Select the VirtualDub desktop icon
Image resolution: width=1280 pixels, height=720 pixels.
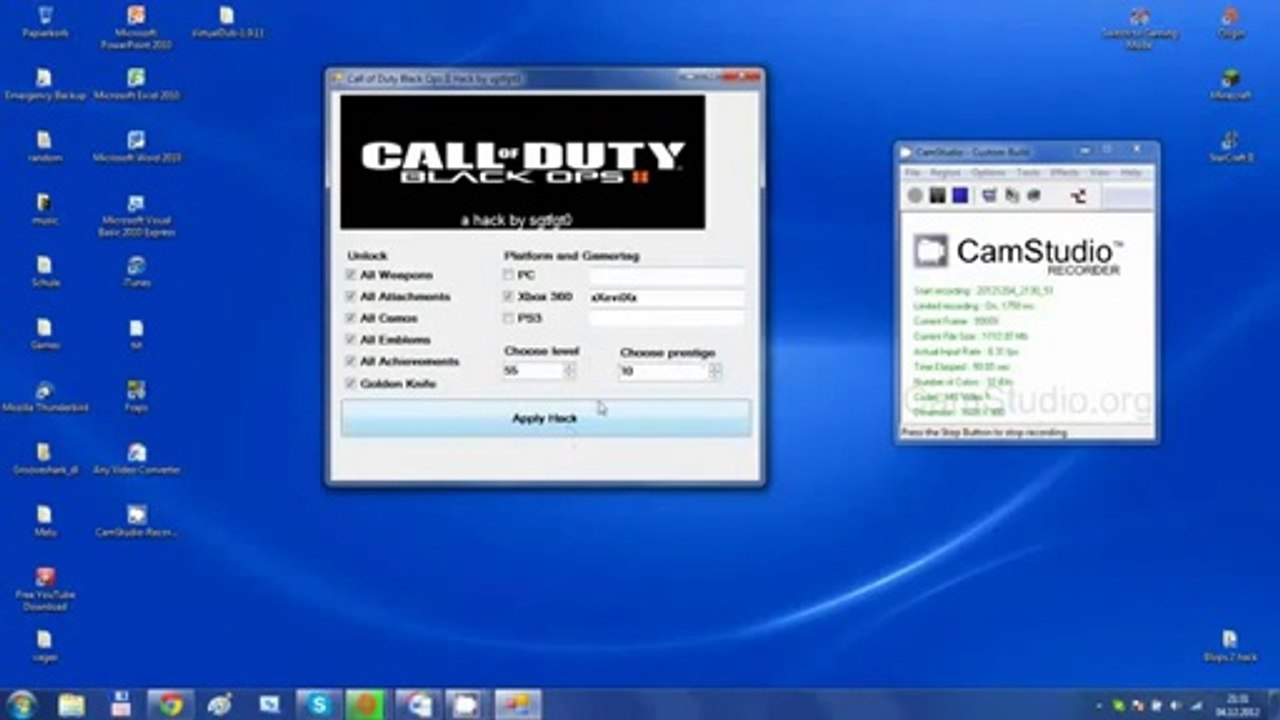coord(227,22)
